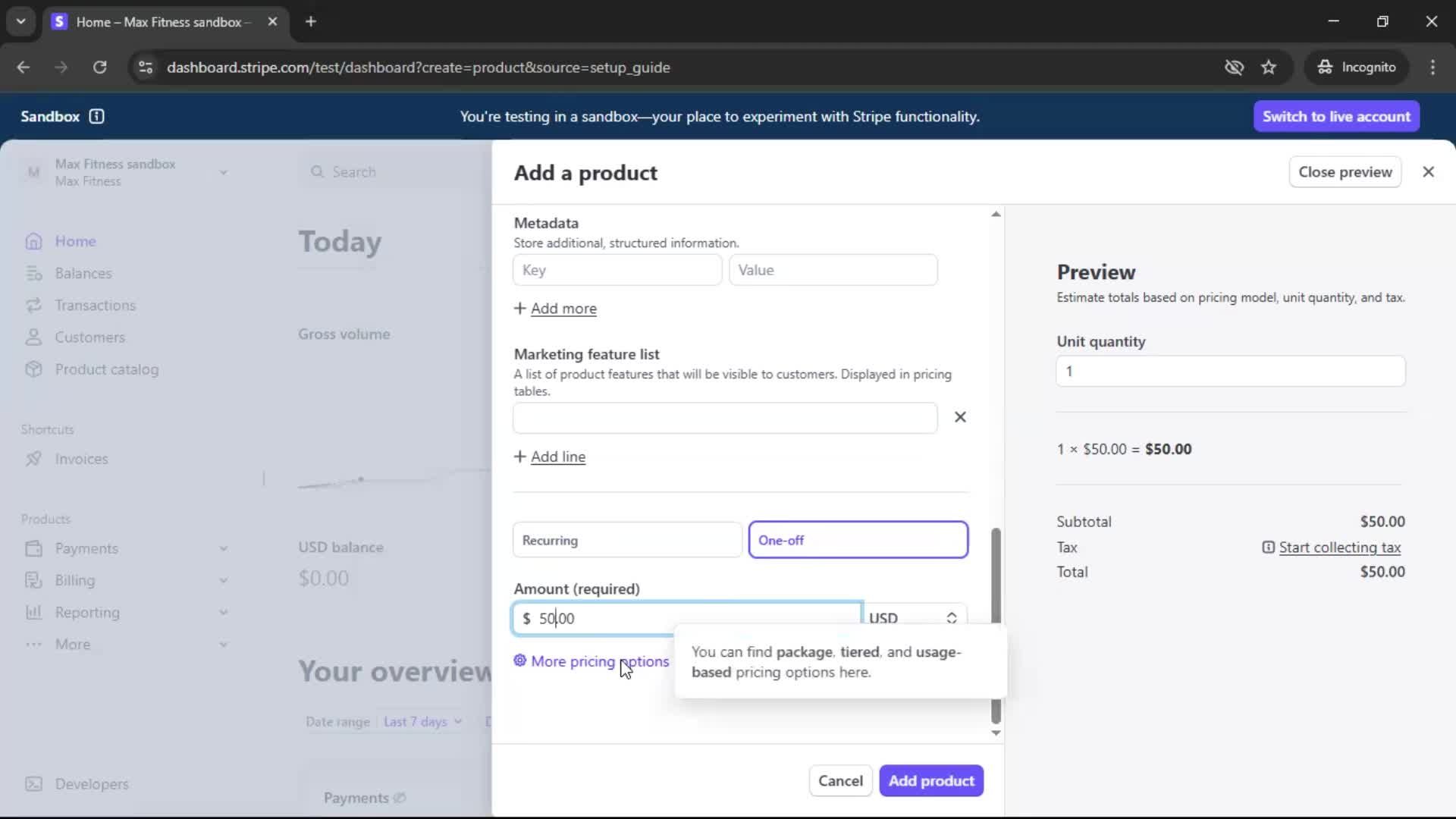
Task: Click the Developers terminal icon
Action: (x=33, y=784)
